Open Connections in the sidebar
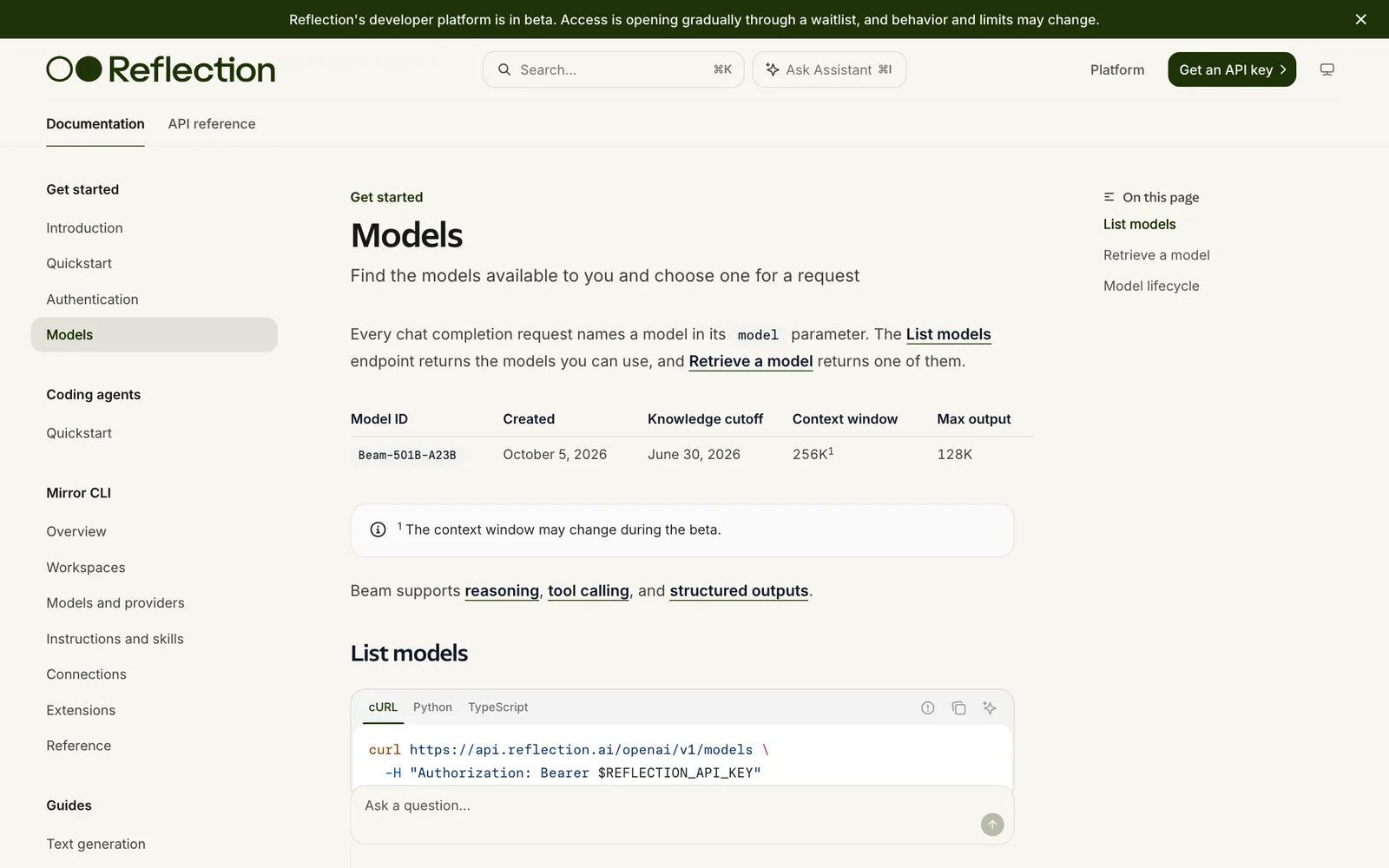The height and width of the screenshot is (868, 1389). (86, 674)
